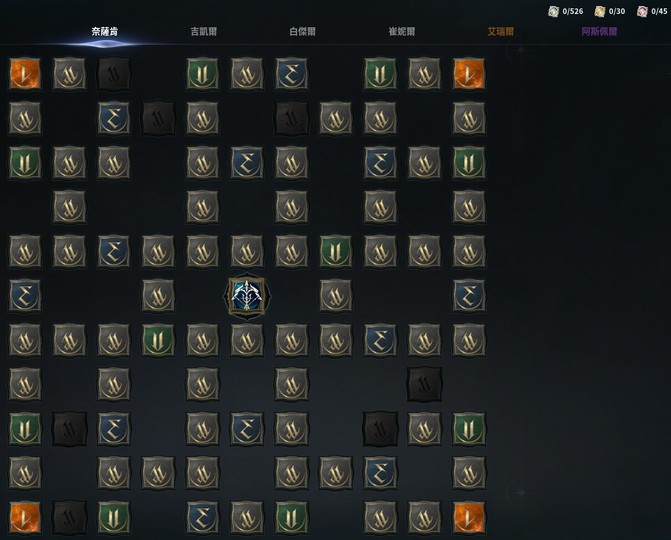The image size is (671, 540).
Task: Click the green node in the row above the bow emblem
Action: point(336,251)
